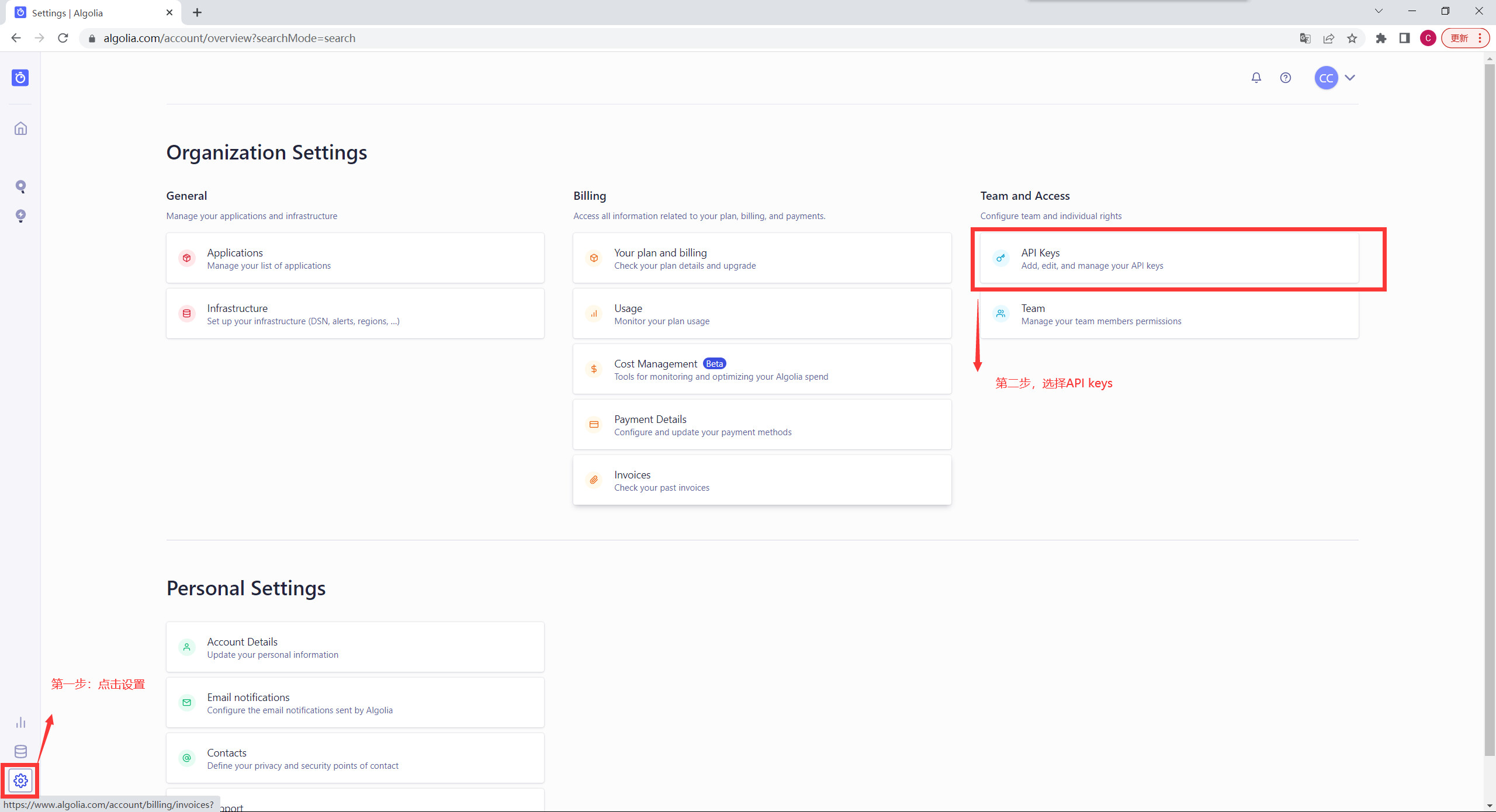The image size is (1496, 812).
Task: Open the browser extensions puzzle icon
Action: (1381, 38)
